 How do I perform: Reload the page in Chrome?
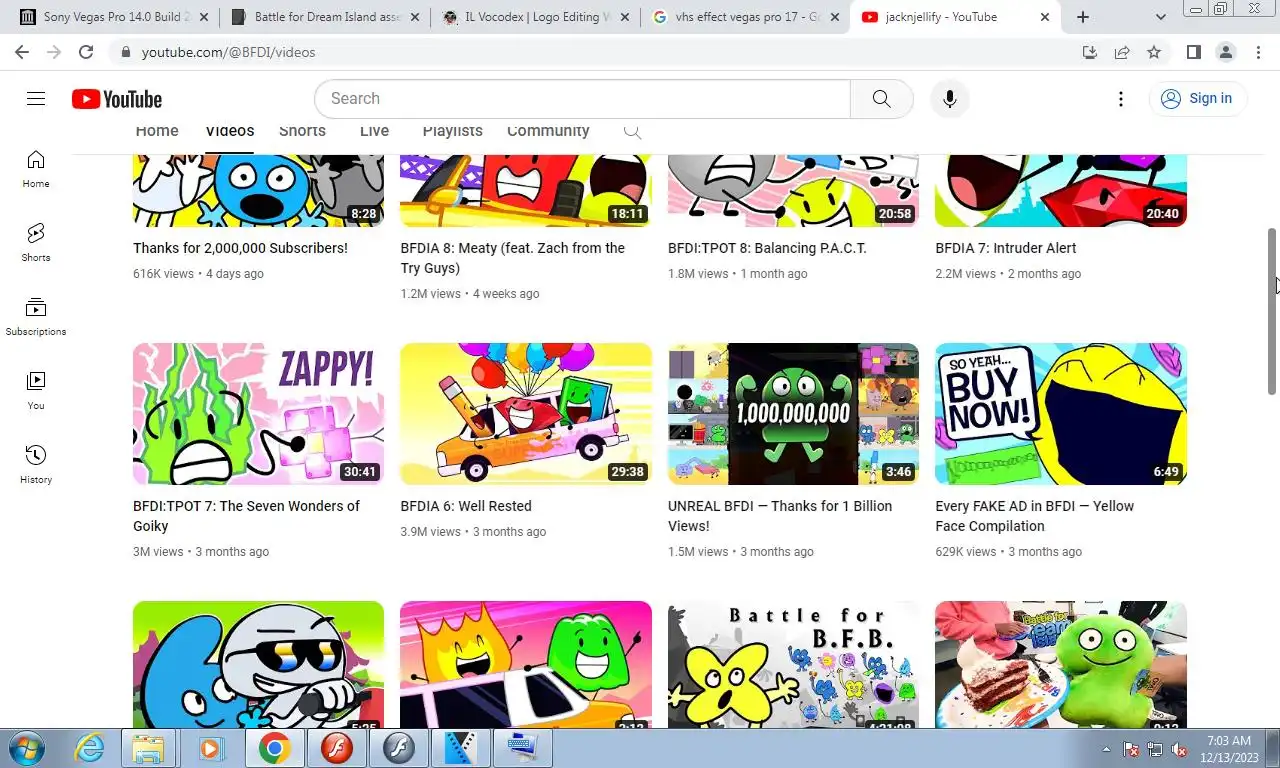pos(86,52)
